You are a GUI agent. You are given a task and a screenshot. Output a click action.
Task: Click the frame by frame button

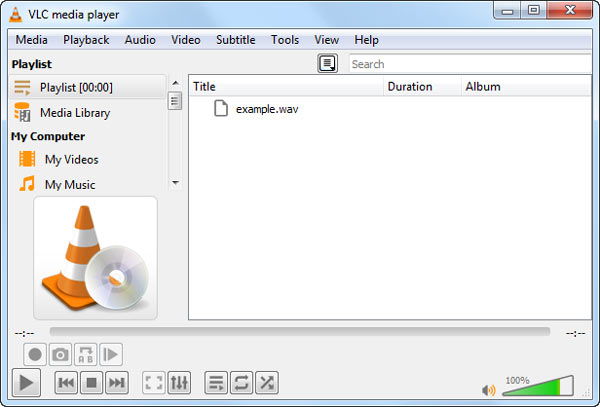click(111, 354)
